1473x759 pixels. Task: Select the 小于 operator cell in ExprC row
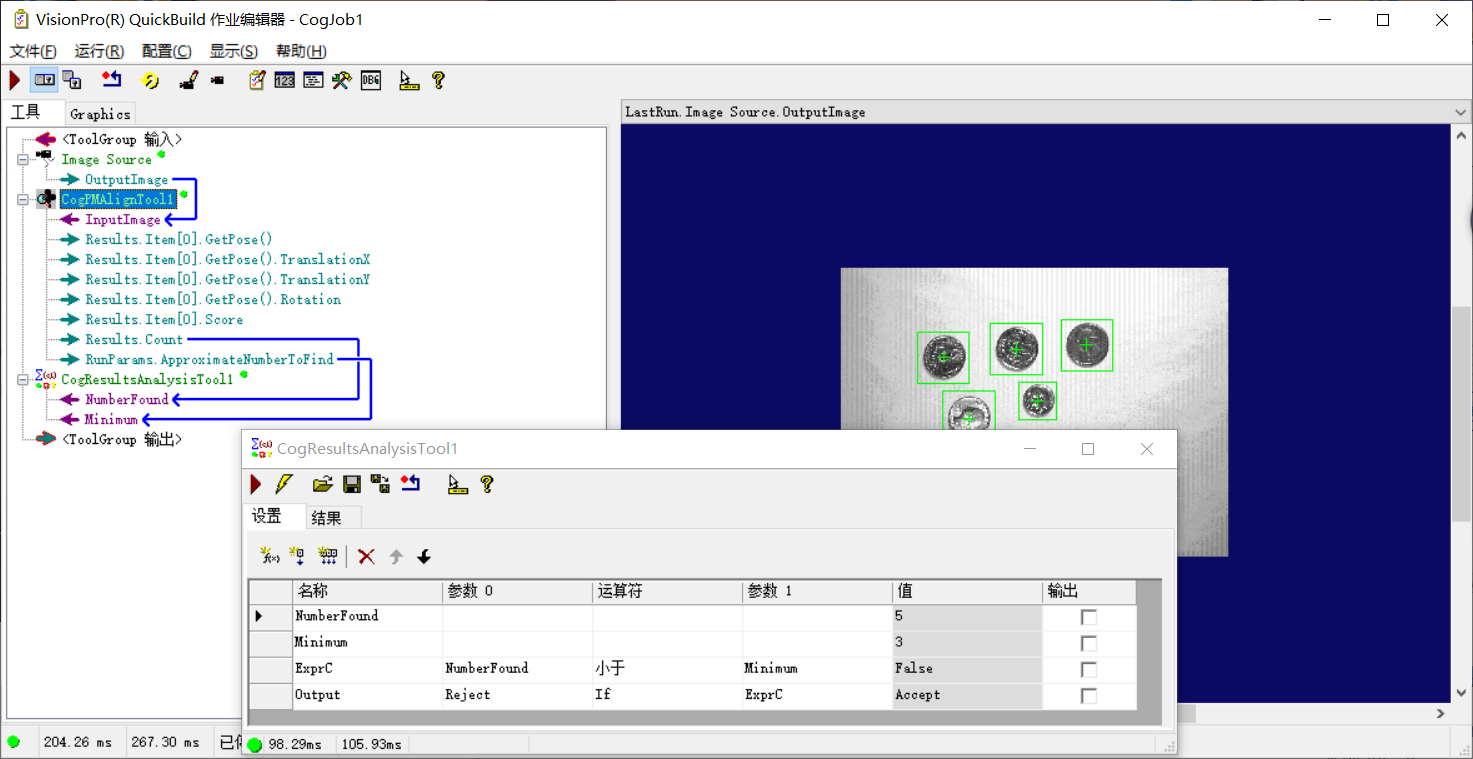pyautogui.click(x=667, y=669)
